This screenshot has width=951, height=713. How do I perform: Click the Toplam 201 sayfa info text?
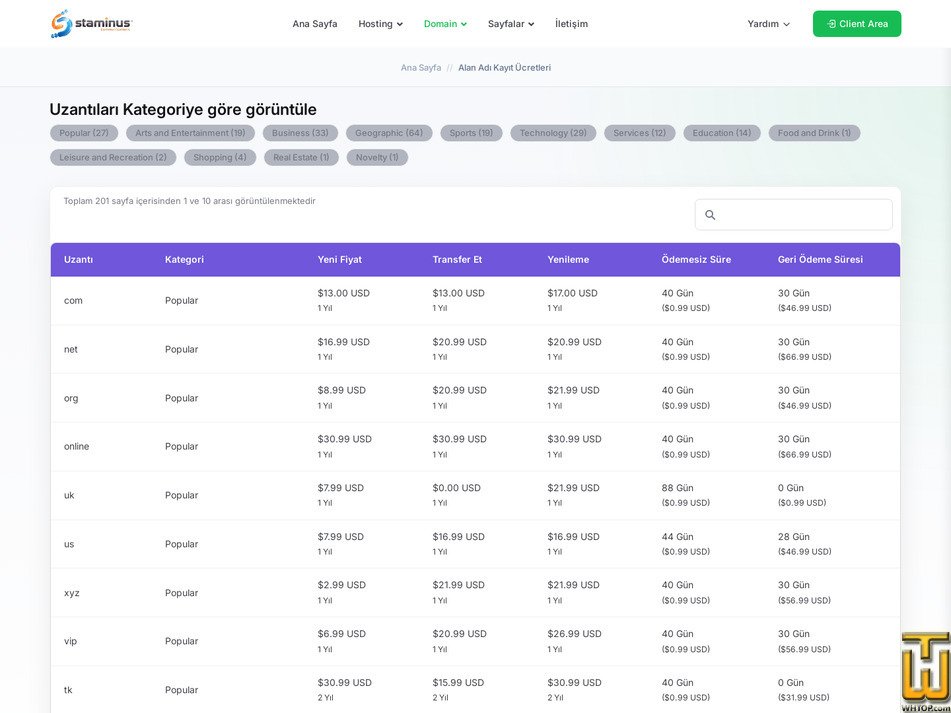coord(190,201)
